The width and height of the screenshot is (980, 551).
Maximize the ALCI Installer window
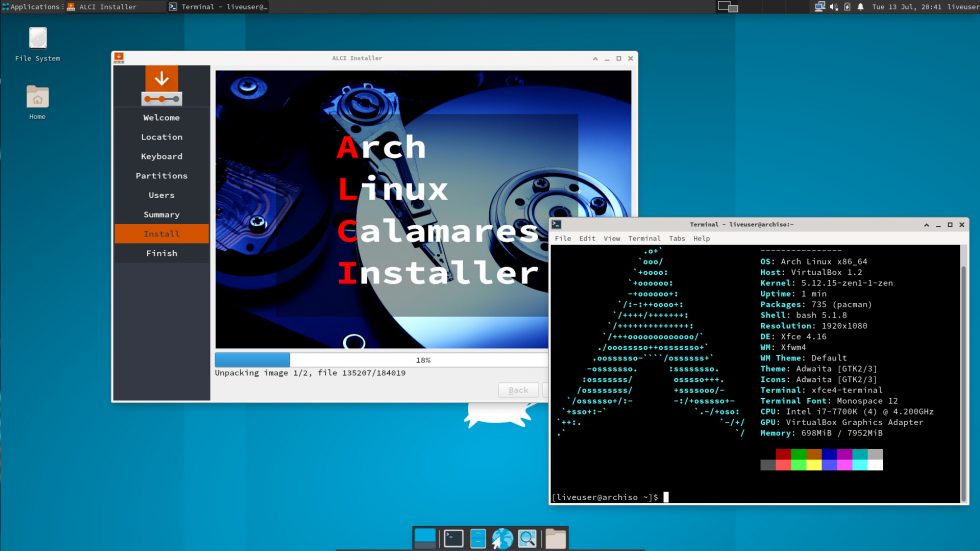(x=619, y=58)
